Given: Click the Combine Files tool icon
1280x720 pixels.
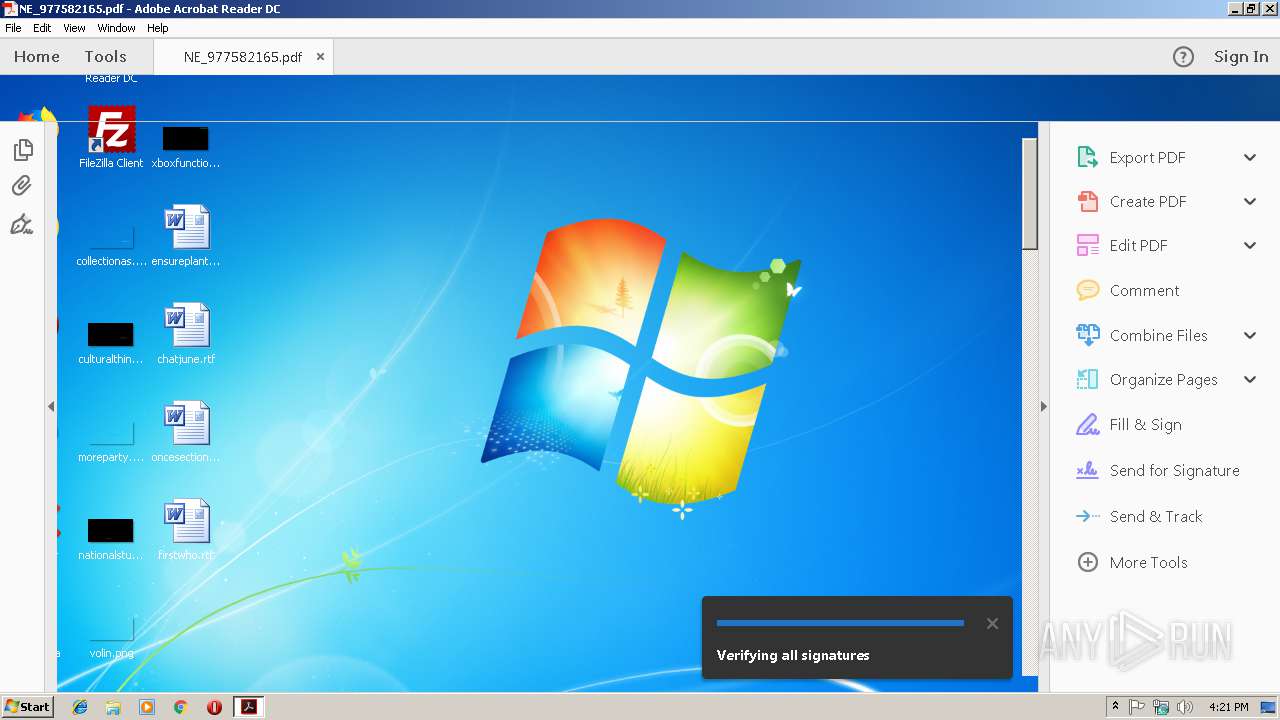Looking at the screenshot, I should [1087, 335].
